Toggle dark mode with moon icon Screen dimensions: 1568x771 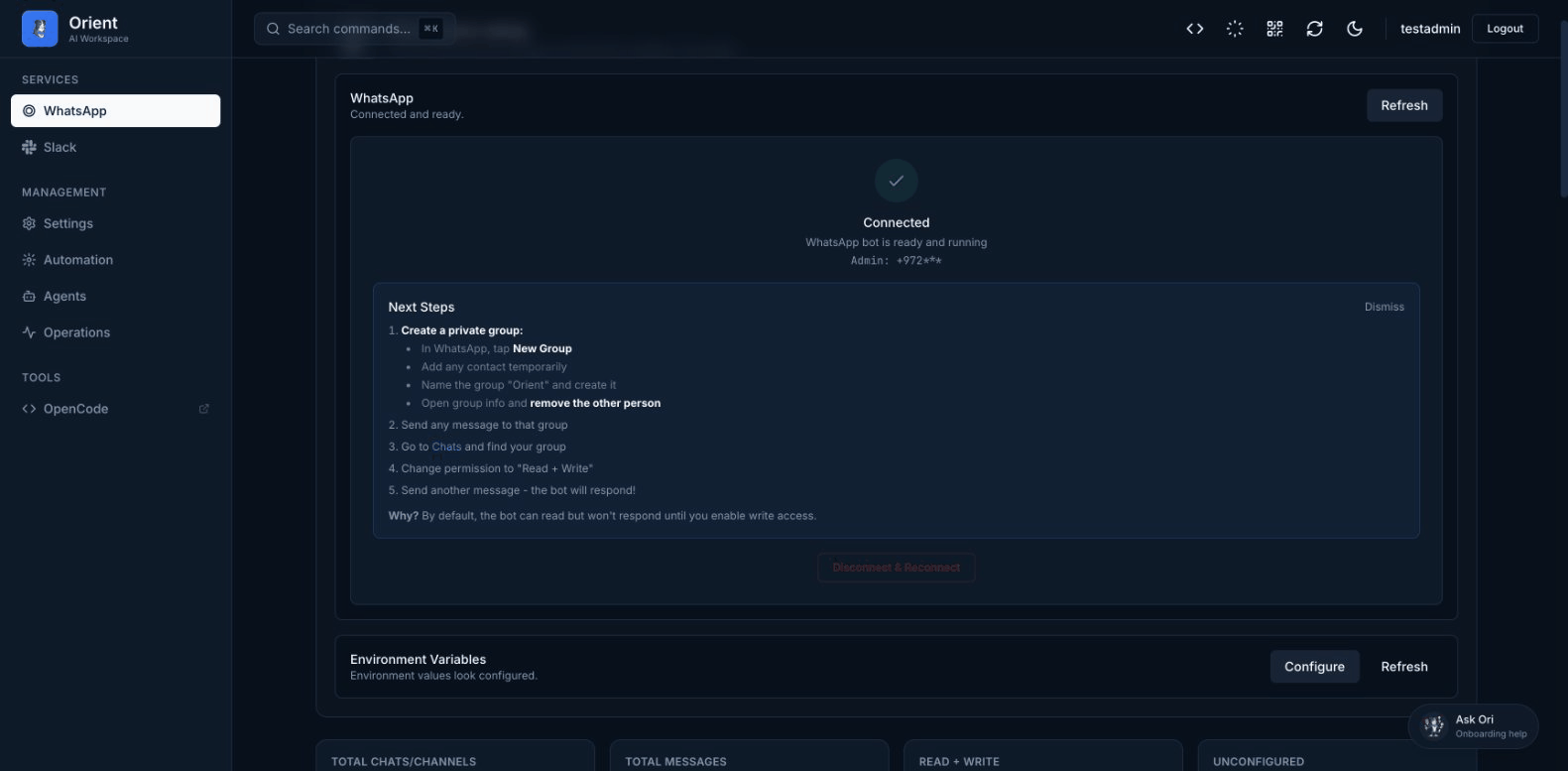1355,29
